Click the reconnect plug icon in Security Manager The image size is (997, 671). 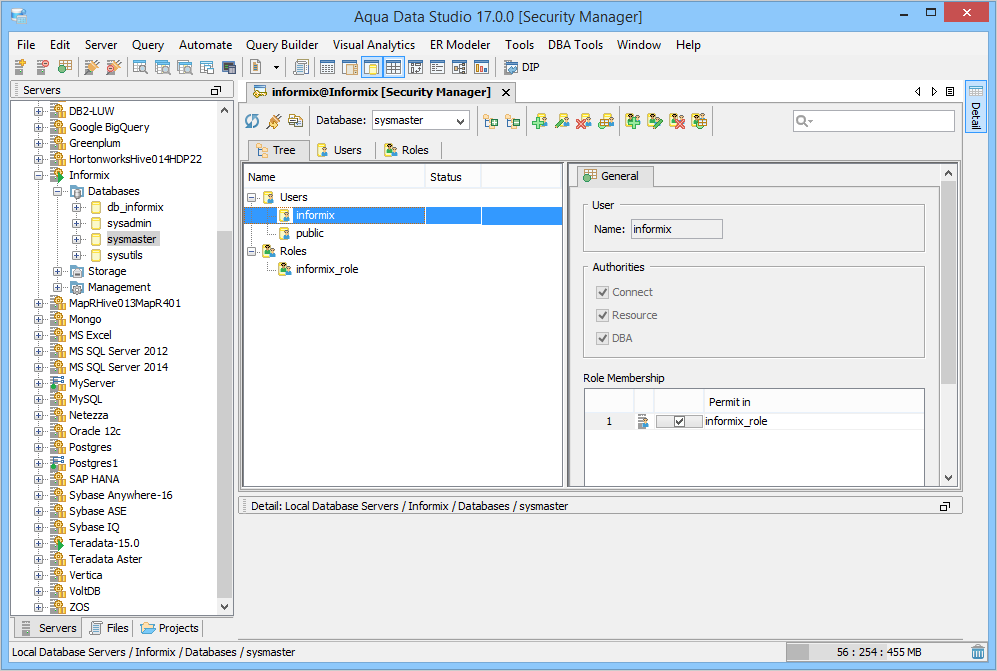(x=274, y=121)
